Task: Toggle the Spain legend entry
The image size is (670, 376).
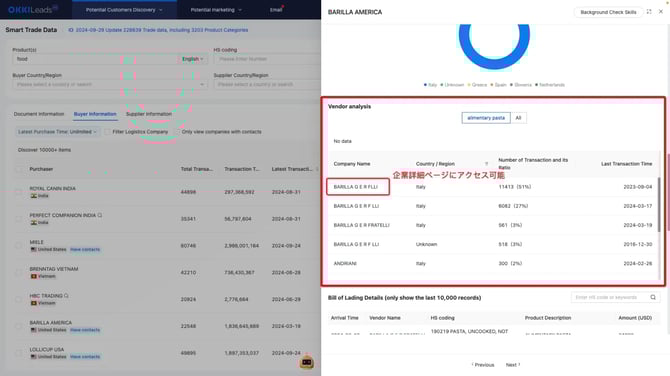Action: 498,85
